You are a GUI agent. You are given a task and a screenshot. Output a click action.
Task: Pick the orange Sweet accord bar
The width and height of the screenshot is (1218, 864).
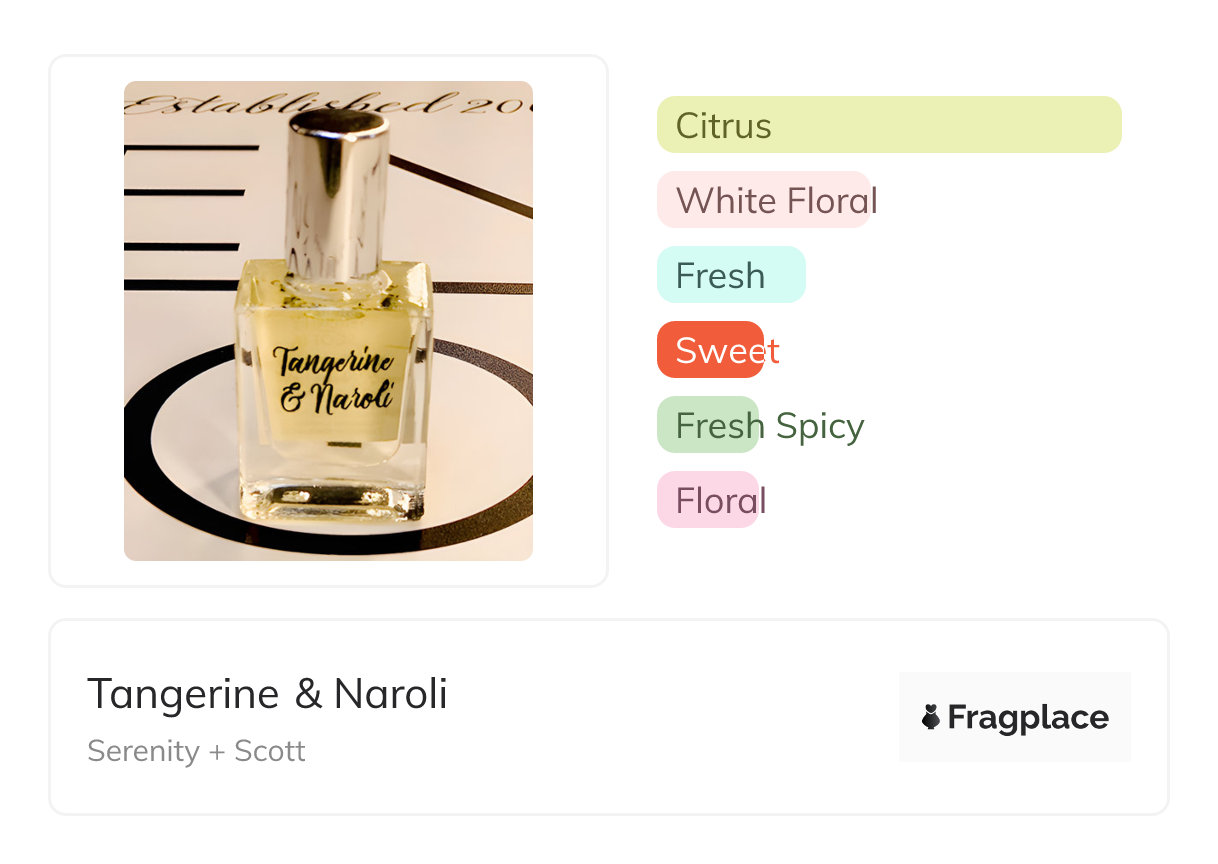click(x=710, y=350)
